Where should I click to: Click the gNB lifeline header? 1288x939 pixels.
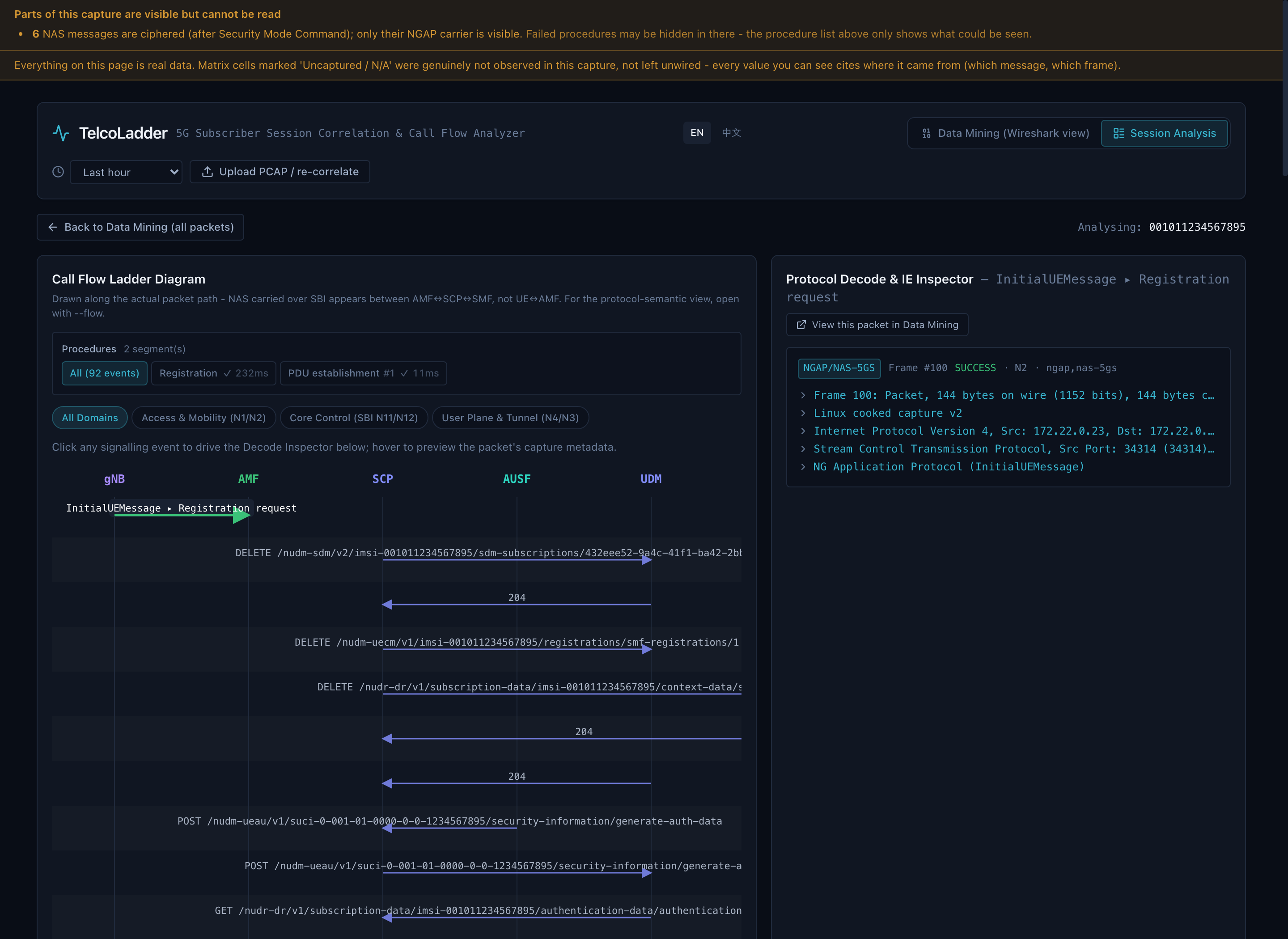[114, 478]
